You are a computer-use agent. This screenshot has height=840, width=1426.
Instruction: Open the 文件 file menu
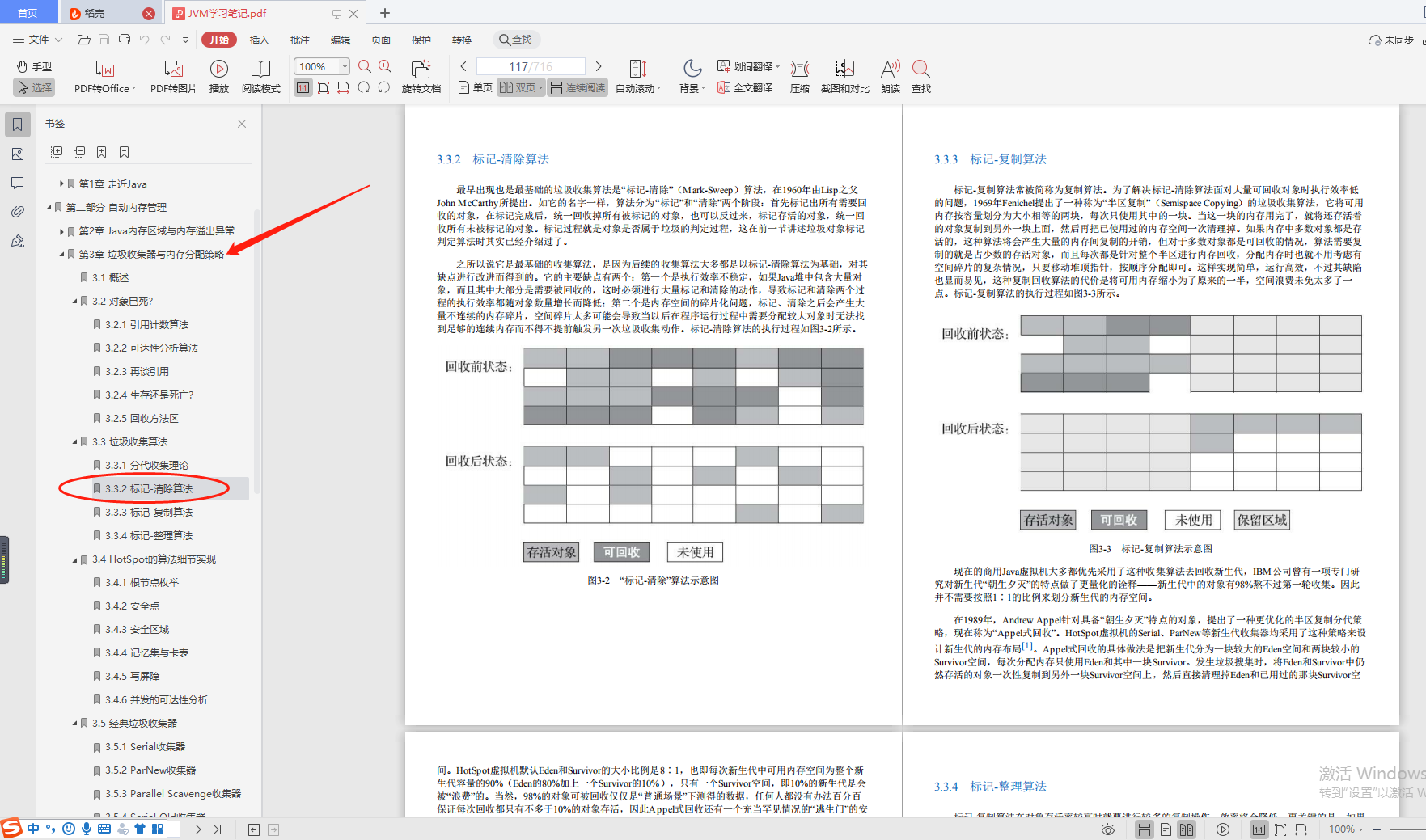(x=37, y=40)
